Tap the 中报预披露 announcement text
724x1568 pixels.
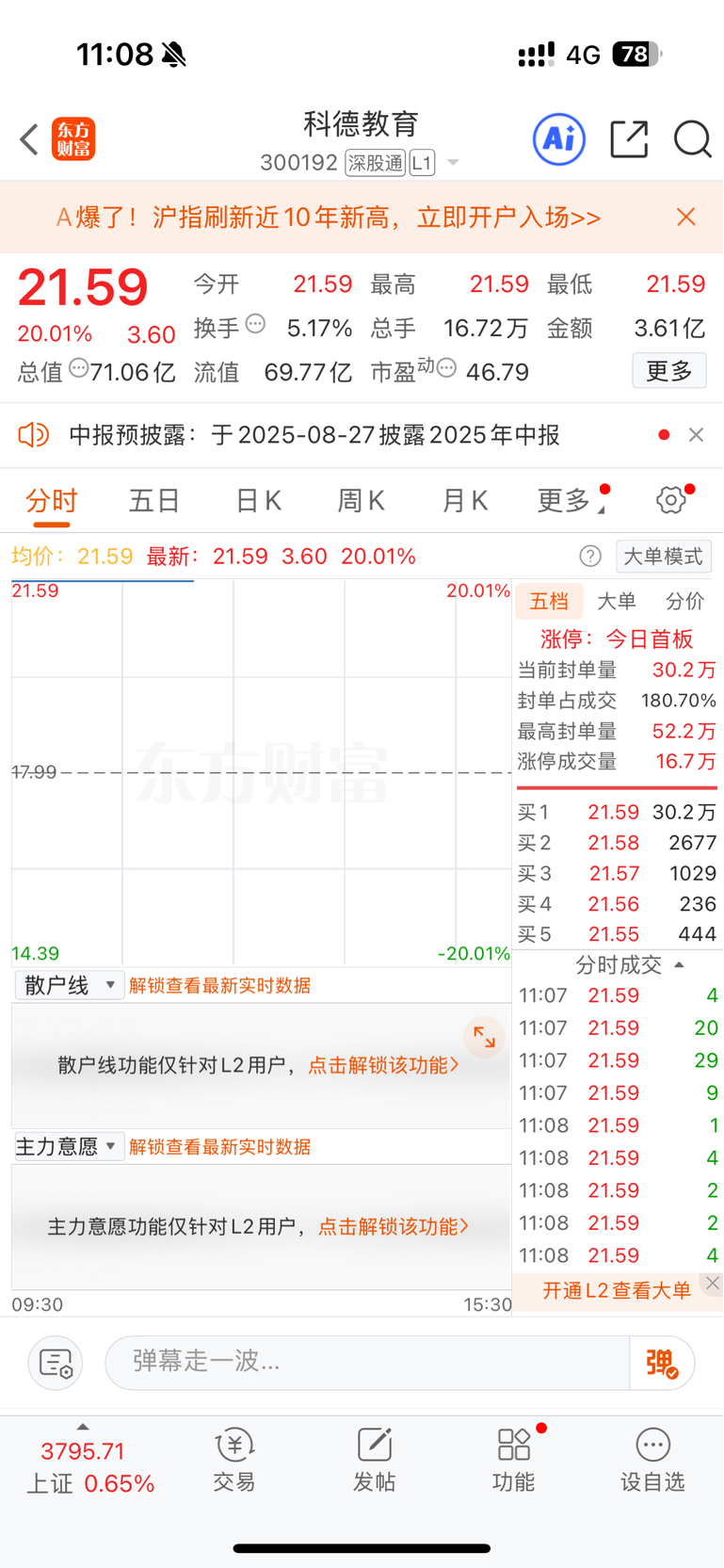pos(314,434)
